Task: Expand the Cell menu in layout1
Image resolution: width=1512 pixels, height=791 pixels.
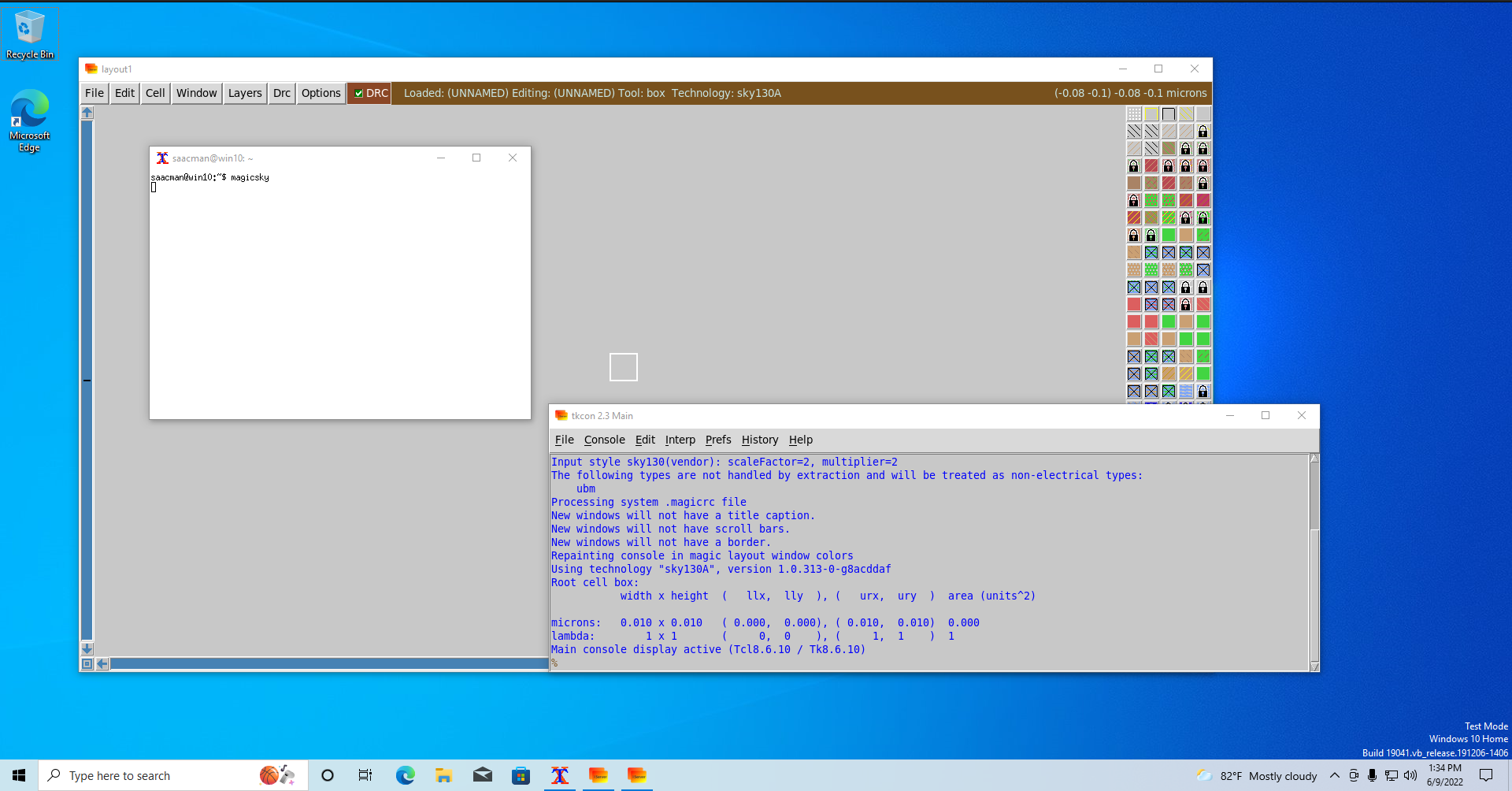Action: coord(155,93)
